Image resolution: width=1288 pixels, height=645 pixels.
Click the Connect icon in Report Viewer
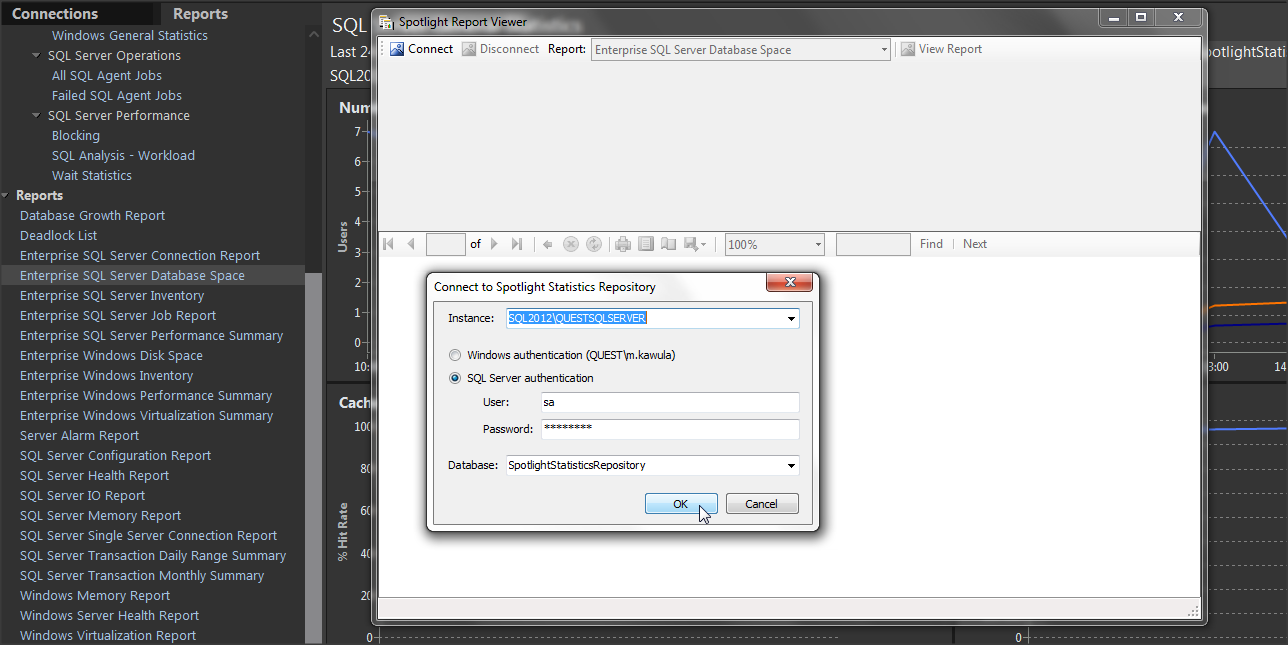(397, 49)
